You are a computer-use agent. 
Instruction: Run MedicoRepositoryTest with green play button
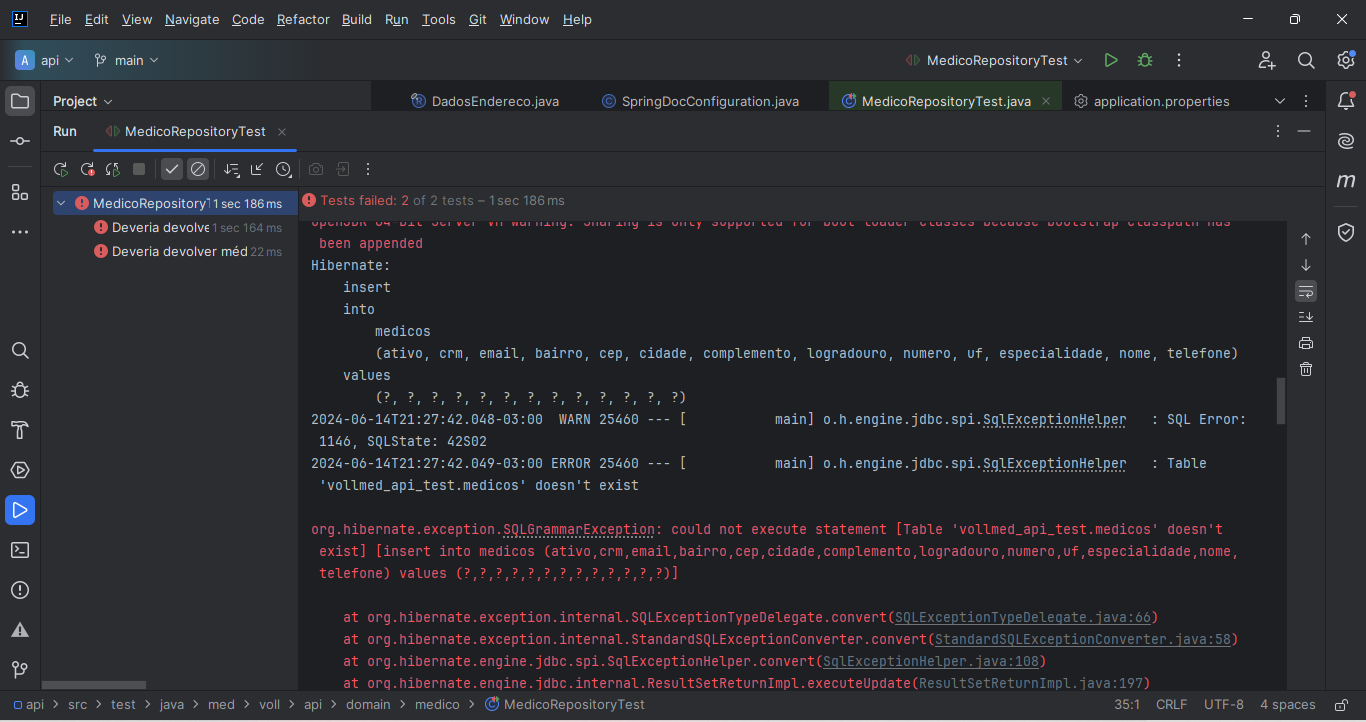(x=1111, y=60)
